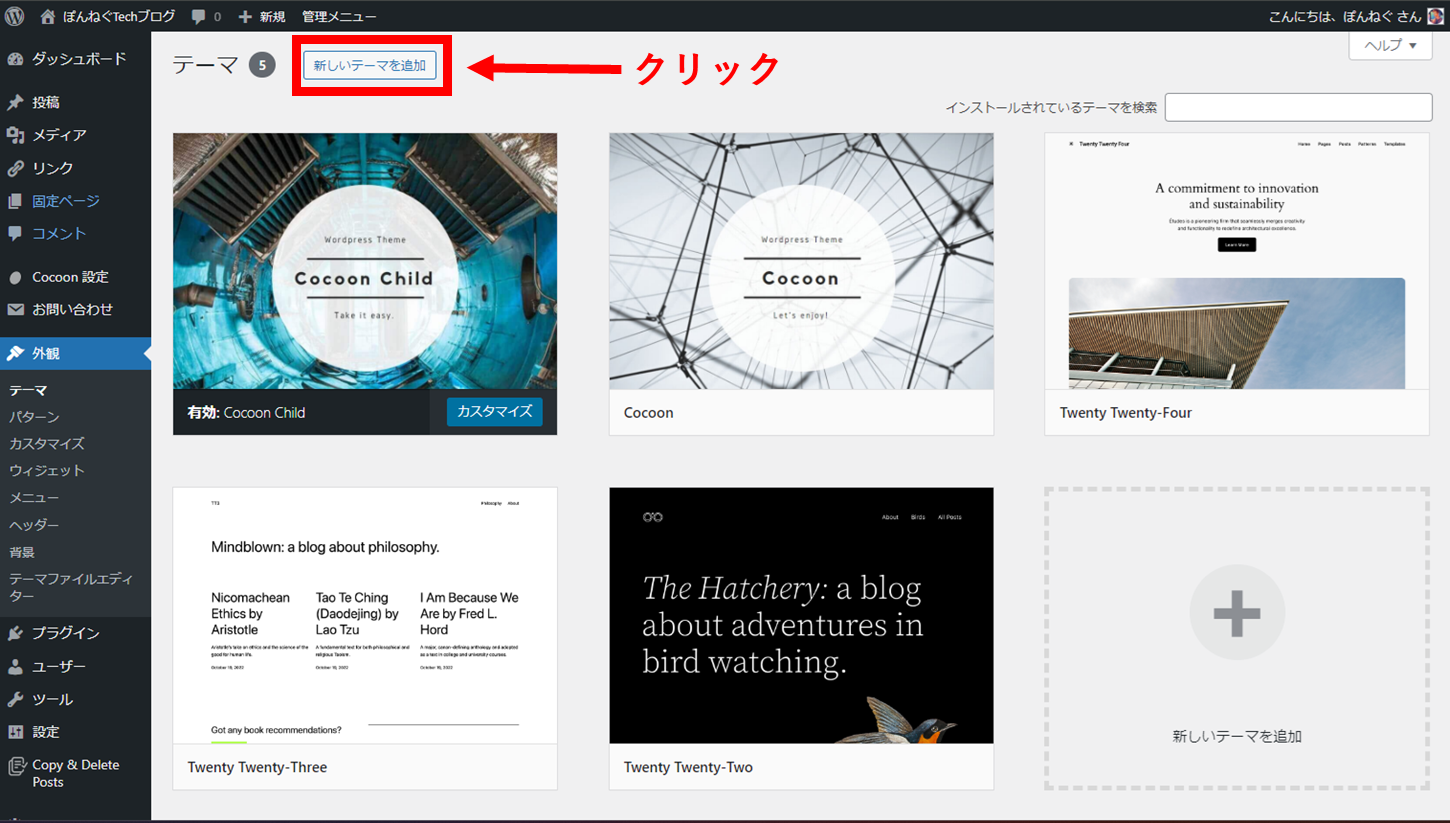Click the ダッシュボード gauge icon
The height and width of the screenshot is (823, 1450).
[x=15, y=59]
